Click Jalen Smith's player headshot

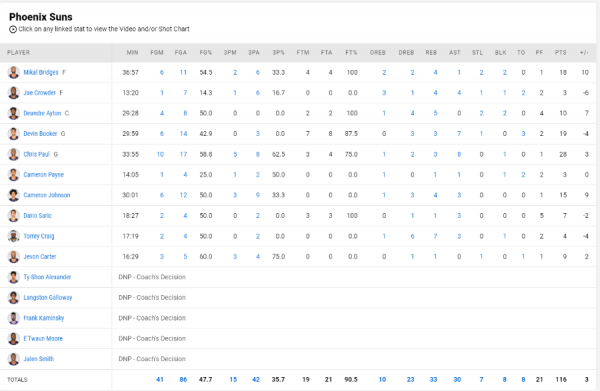13,359
